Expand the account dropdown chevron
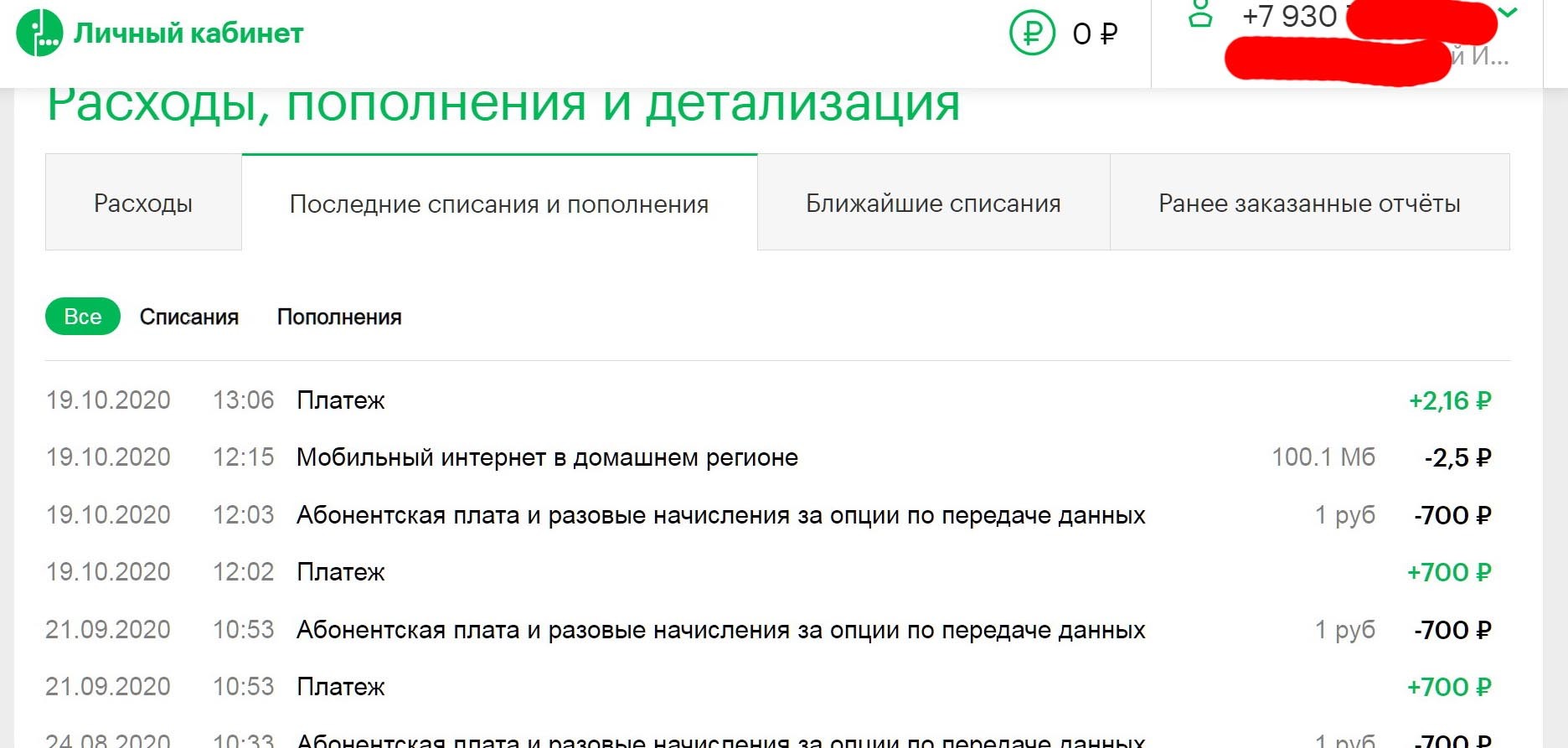 coord(1508,13)
